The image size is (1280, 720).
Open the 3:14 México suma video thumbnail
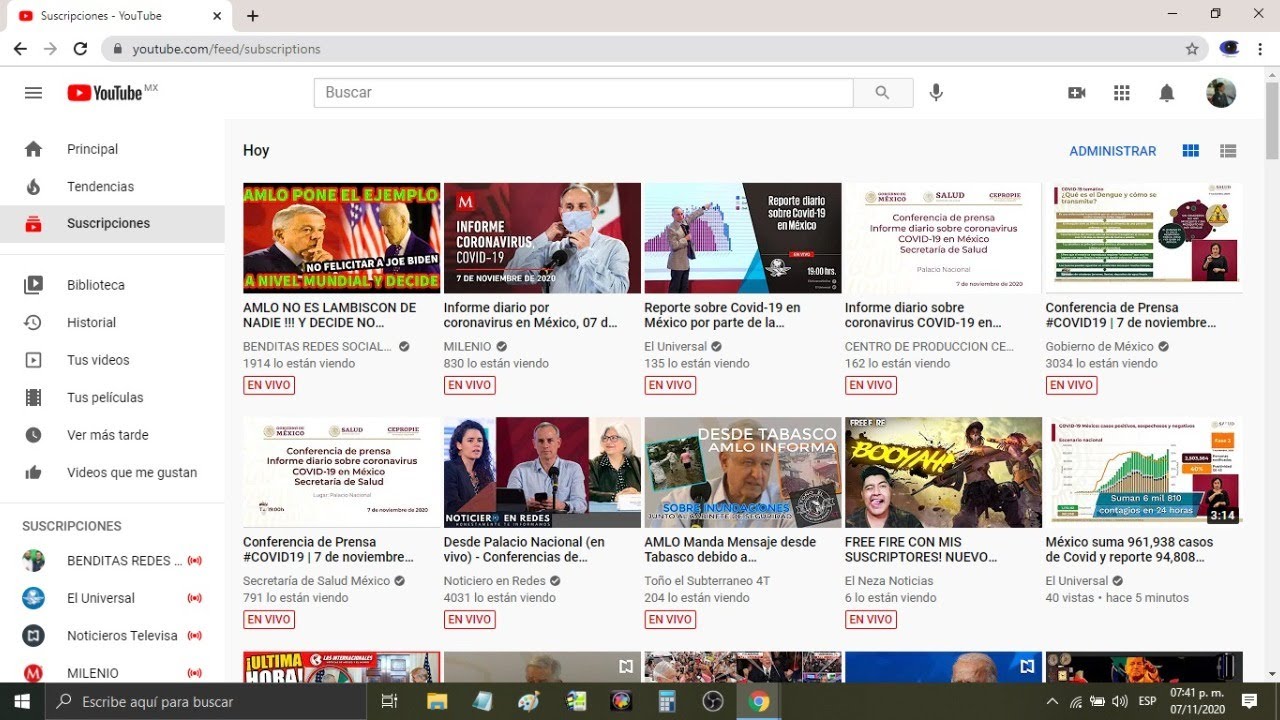pos(1144,472)
